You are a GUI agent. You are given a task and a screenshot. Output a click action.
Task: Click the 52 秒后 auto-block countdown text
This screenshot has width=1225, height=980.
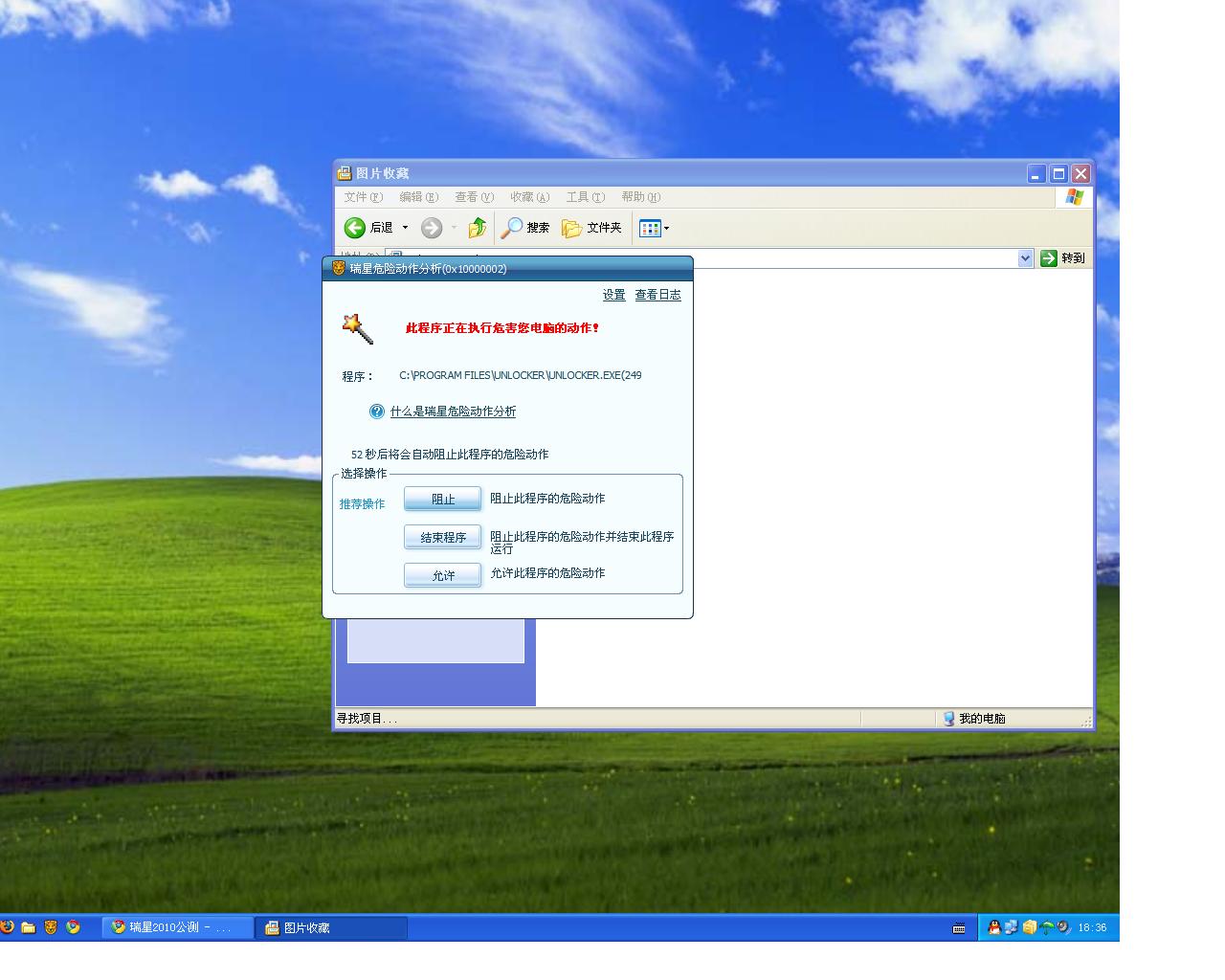point(450,455)
